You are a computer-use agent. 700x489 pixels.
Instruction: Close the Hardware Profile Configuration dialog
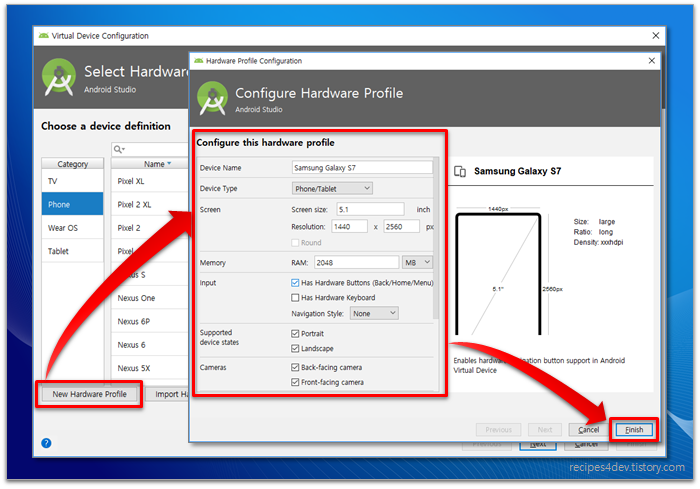pyautogui.click(x=651, y=61)
